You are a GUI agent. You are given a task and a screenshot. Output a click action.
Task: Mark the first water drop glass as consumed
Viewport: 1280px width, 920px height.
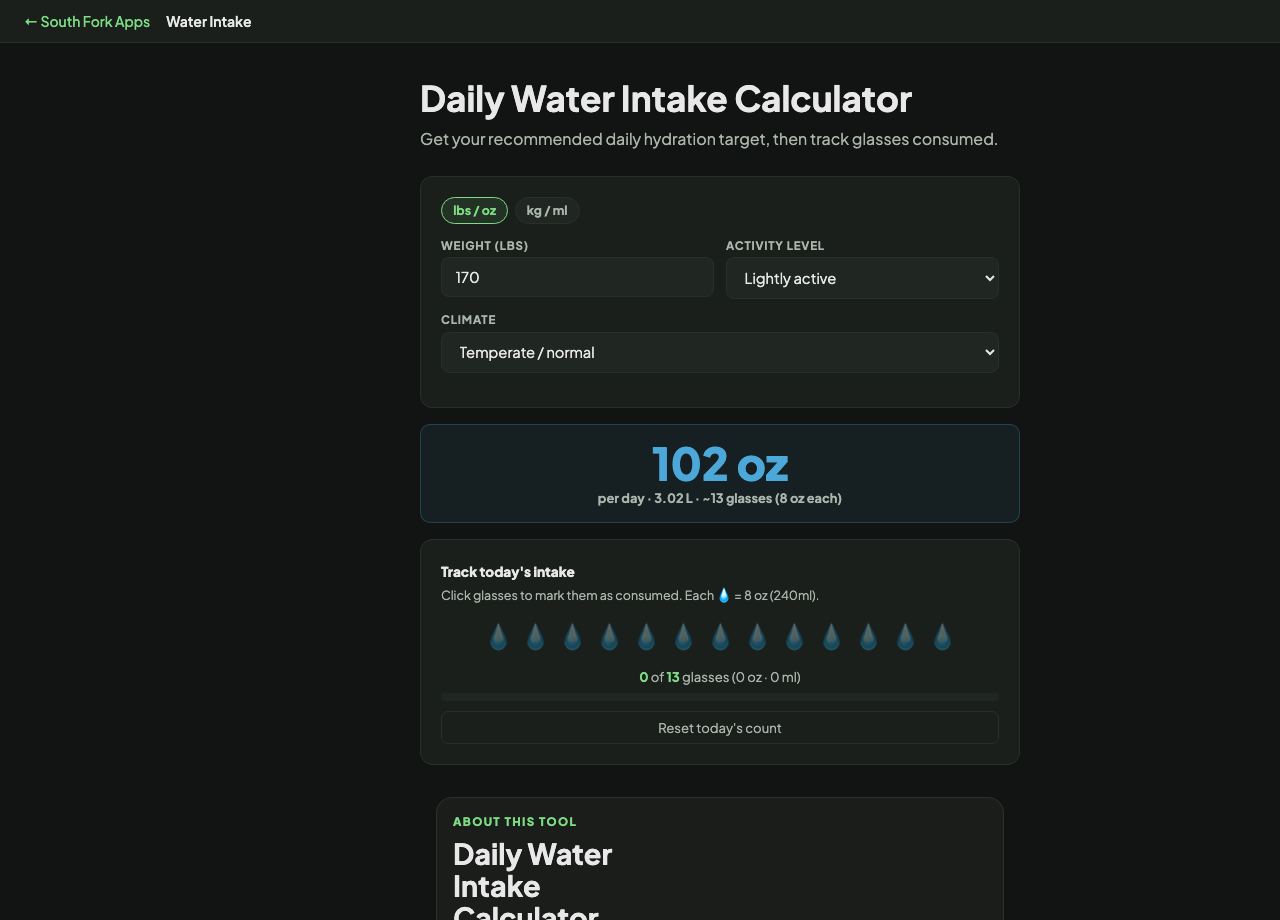(x=498, y=637)
